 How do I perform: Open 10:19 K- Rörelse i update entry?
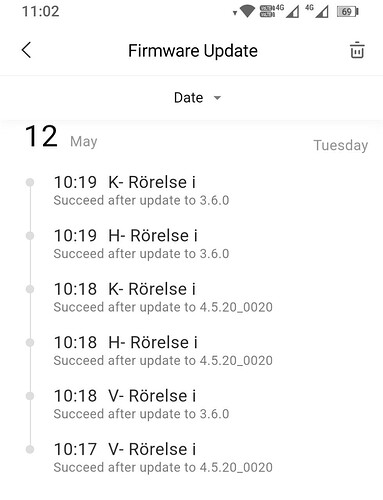191,191
